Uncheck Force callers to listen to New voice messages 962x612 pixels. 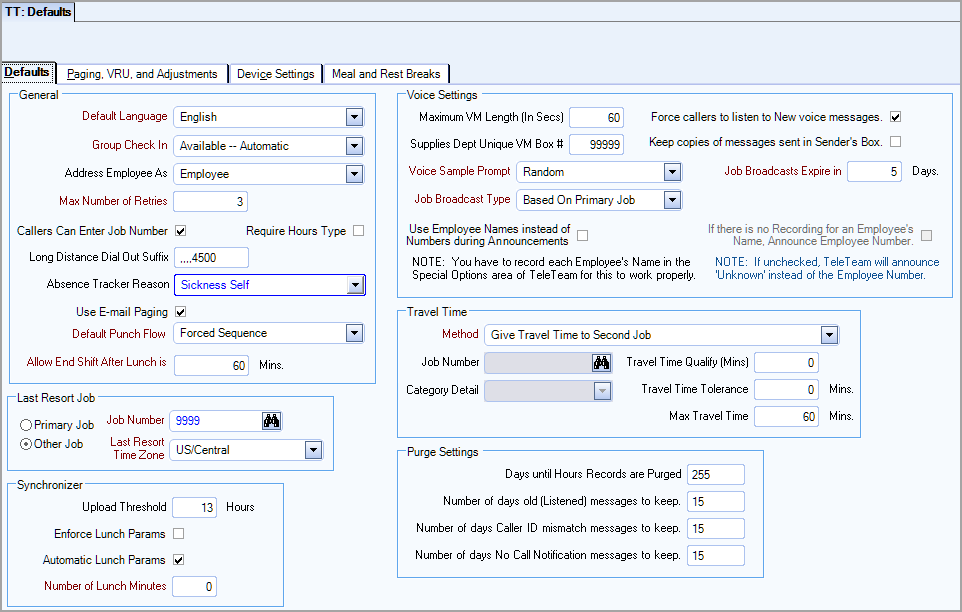click(896, 117)
